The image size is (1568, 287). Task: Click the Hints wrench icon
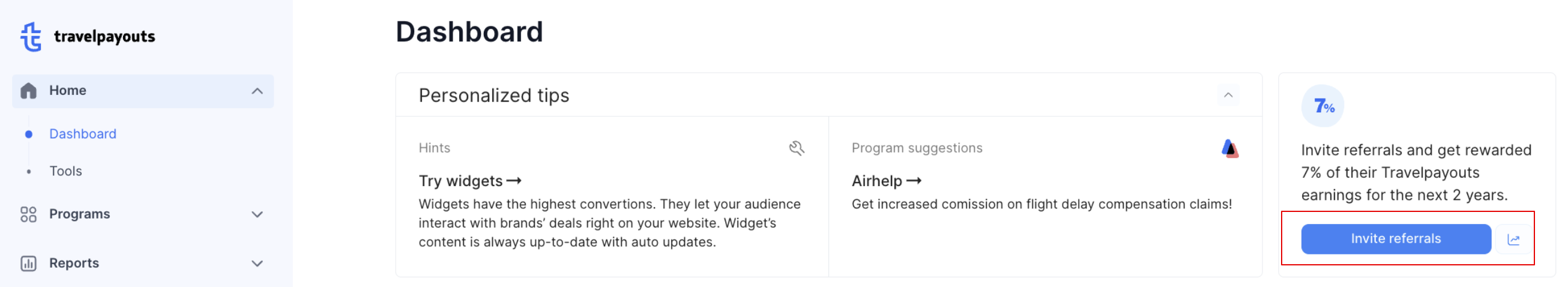[x=797, y=148]
